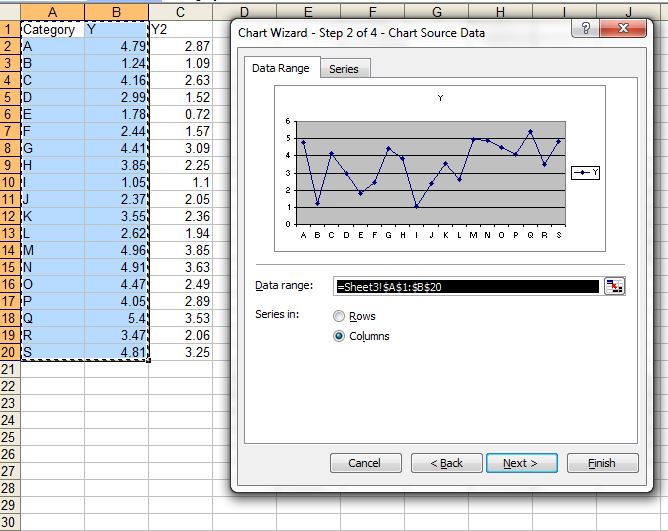Click the Data range input field
This screenshot has width=668, height=531.
pyautogui.click(x=468, y=286)
